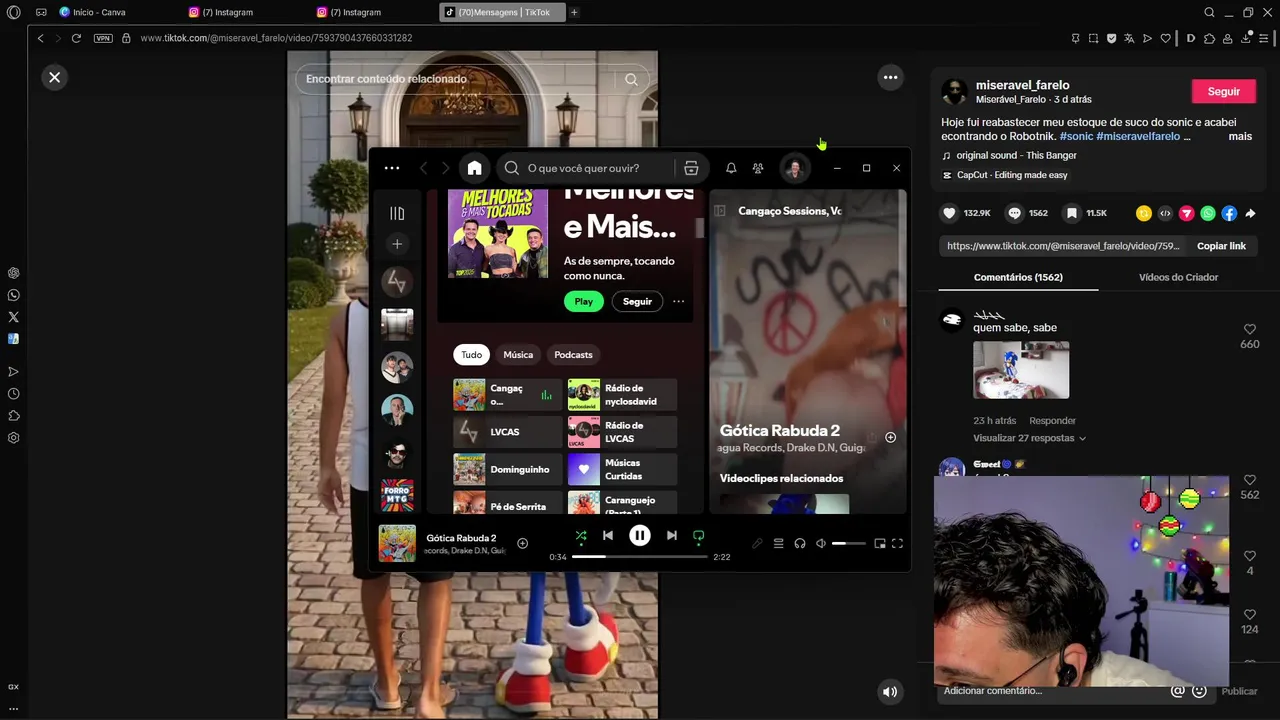
Task: Add Gótica Rabuda 2 from now playing panel
Action: 890,437
